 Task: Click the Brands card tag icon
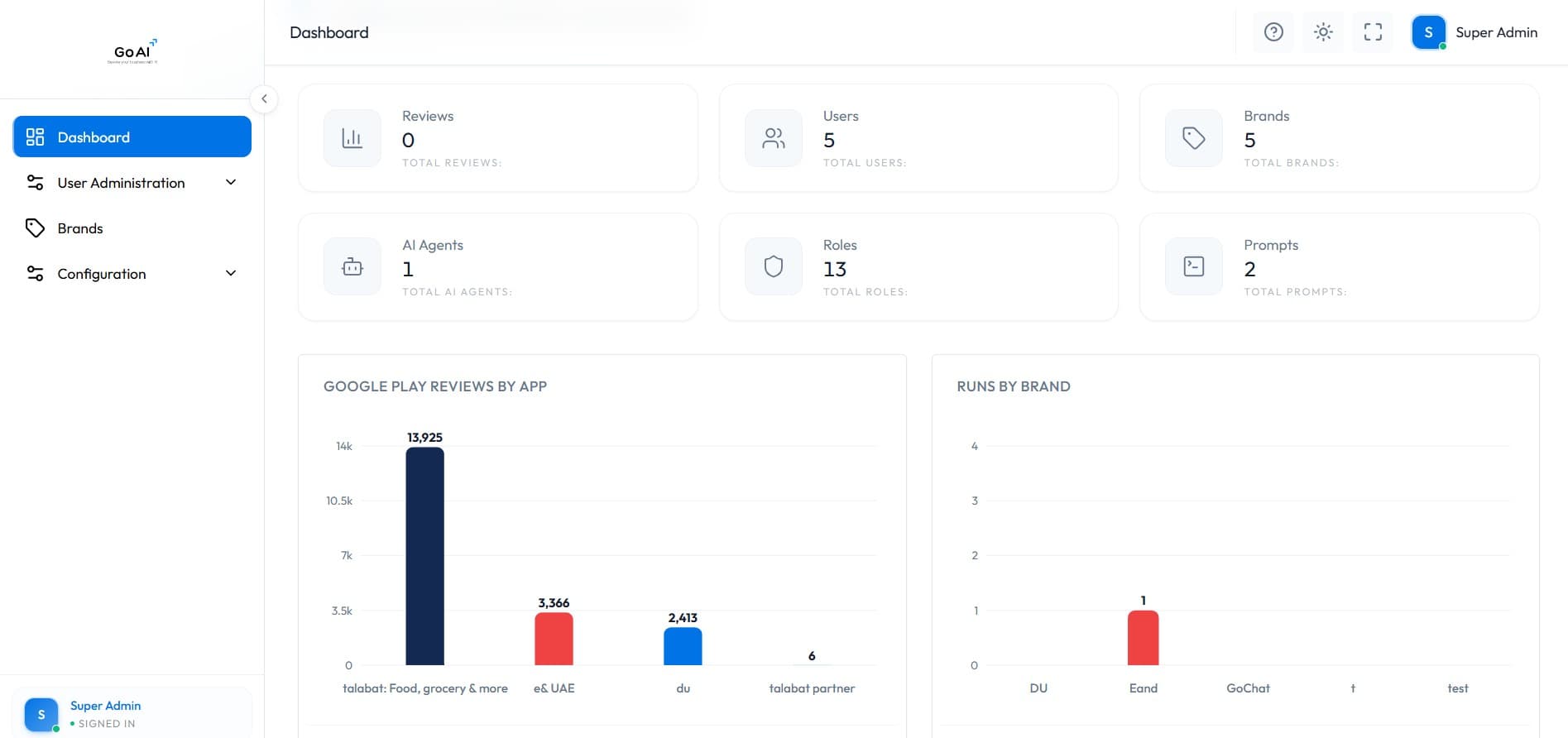[1194, 138]
